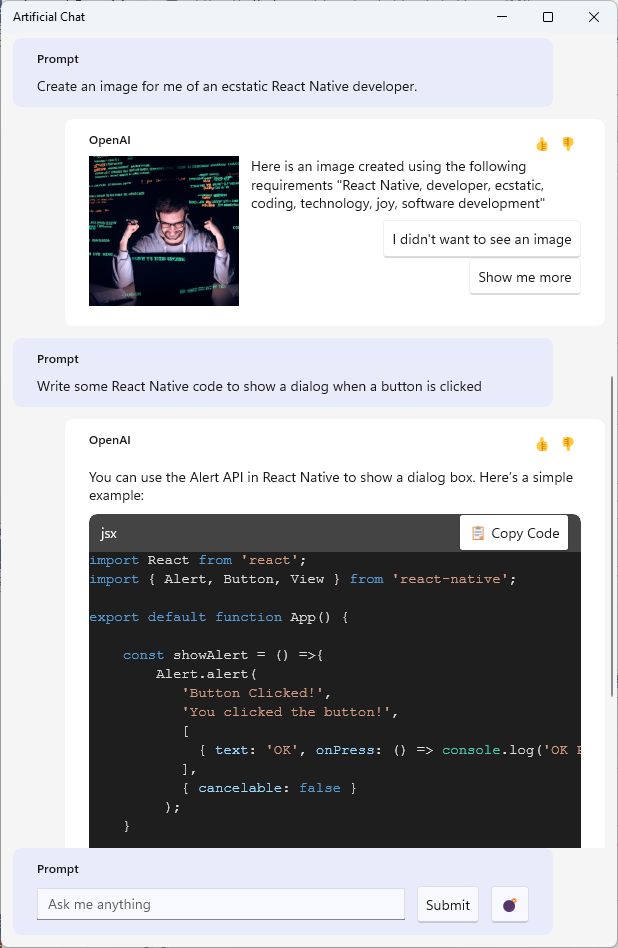Thumbs up the React Native code response
The image size is (618, 948).
point(542,444)
